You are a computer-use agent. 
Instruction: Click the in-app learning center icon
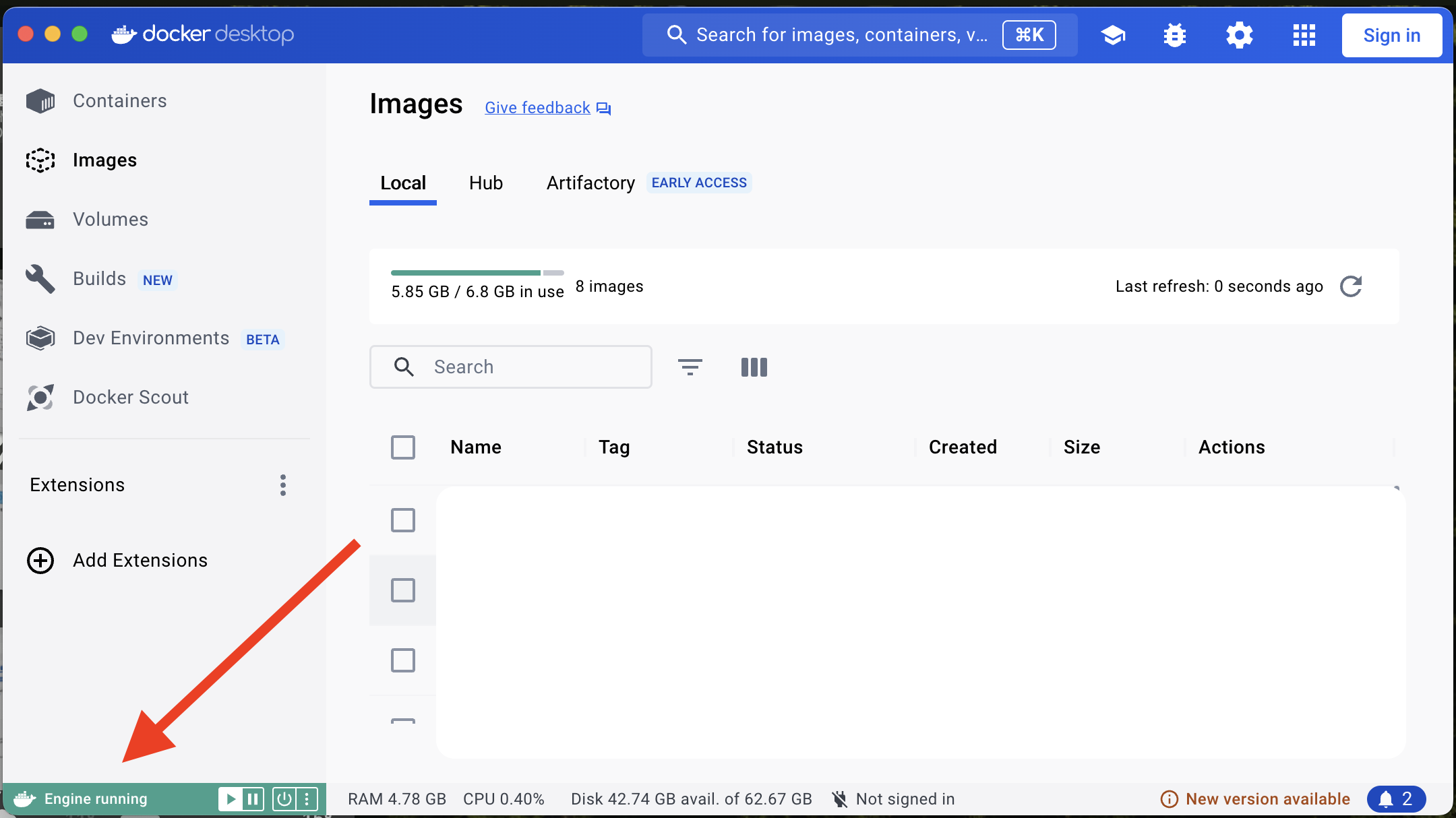pos(1113,35)
